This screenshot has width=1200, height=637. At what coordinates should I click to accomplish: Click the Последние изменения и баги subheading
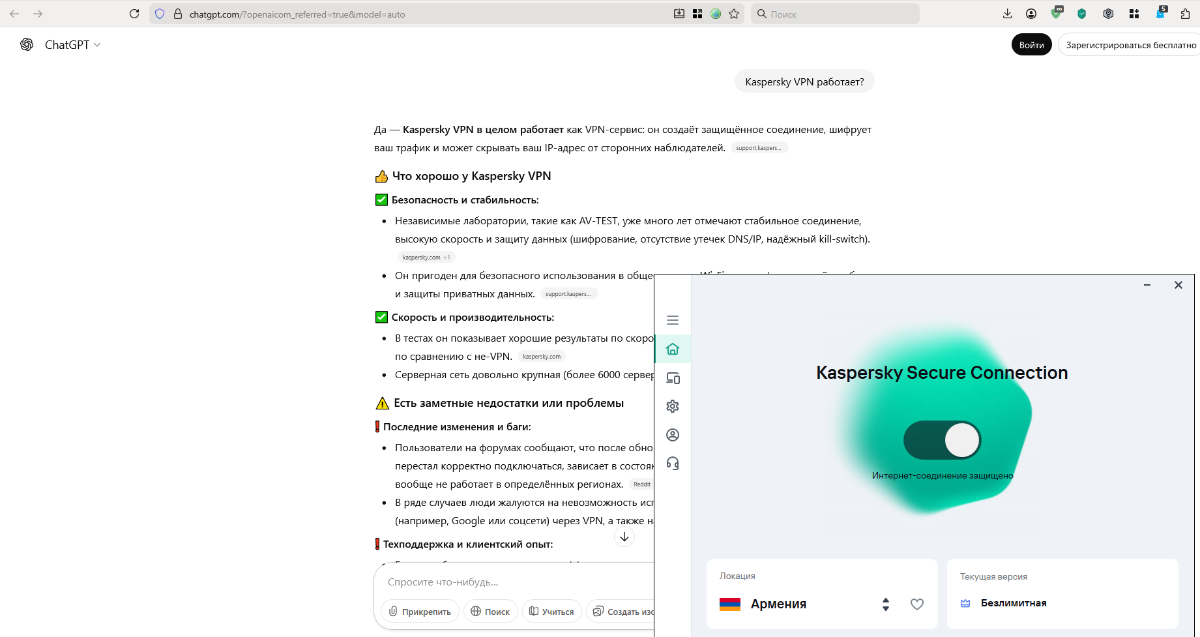coord(457,426)
